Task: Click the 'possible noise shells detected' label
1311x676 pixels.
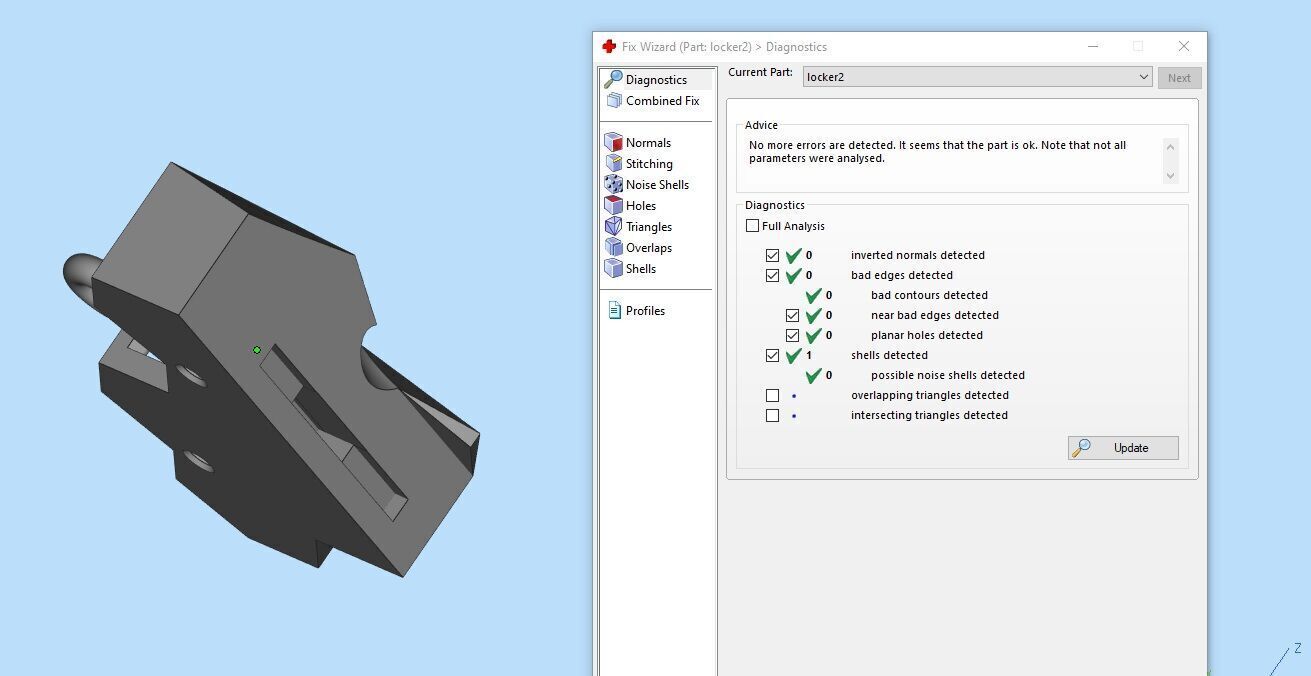Action: (x=948, y=375)
